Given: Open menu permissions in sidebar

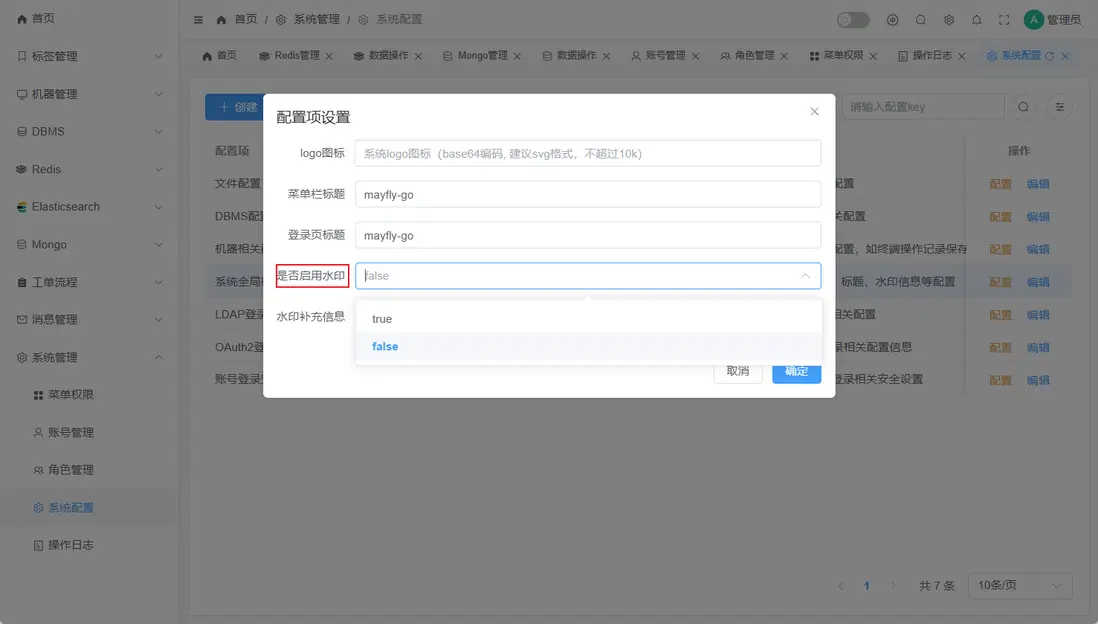Looking at the screenshot, I should 89,395.
